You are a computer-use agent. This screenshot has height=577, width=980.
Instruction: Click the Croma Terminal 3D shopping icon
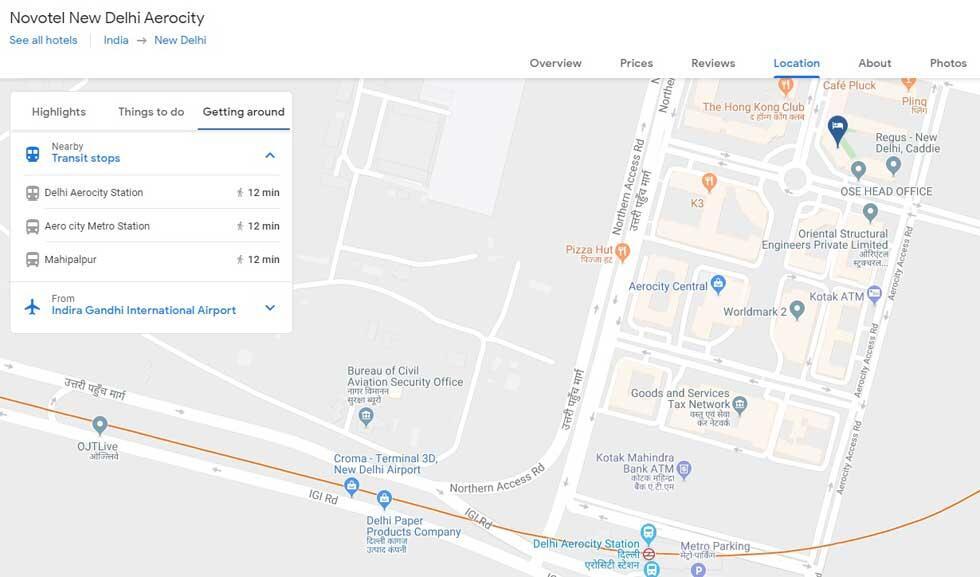click(x=351, y=487)
